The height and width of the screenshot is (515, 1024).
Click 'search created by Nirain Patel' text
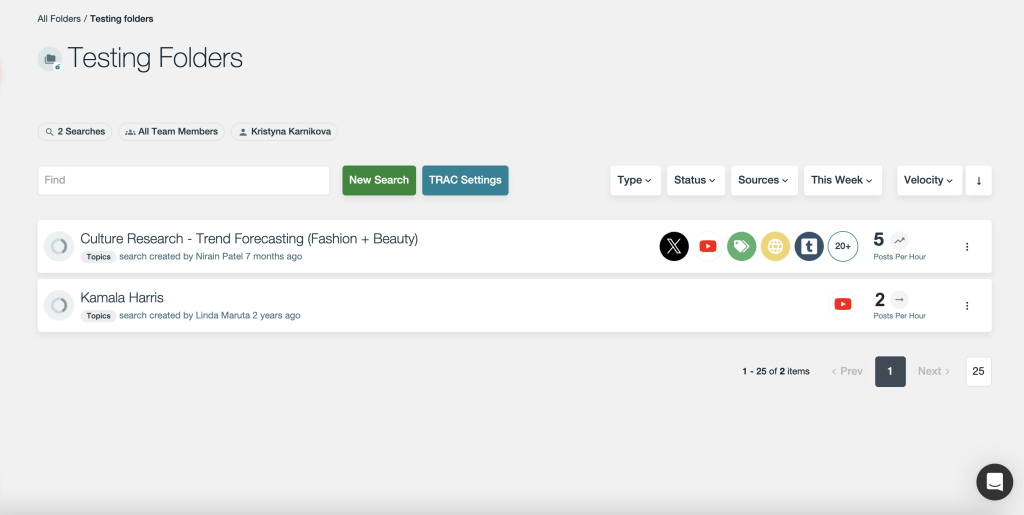[211, 257]
